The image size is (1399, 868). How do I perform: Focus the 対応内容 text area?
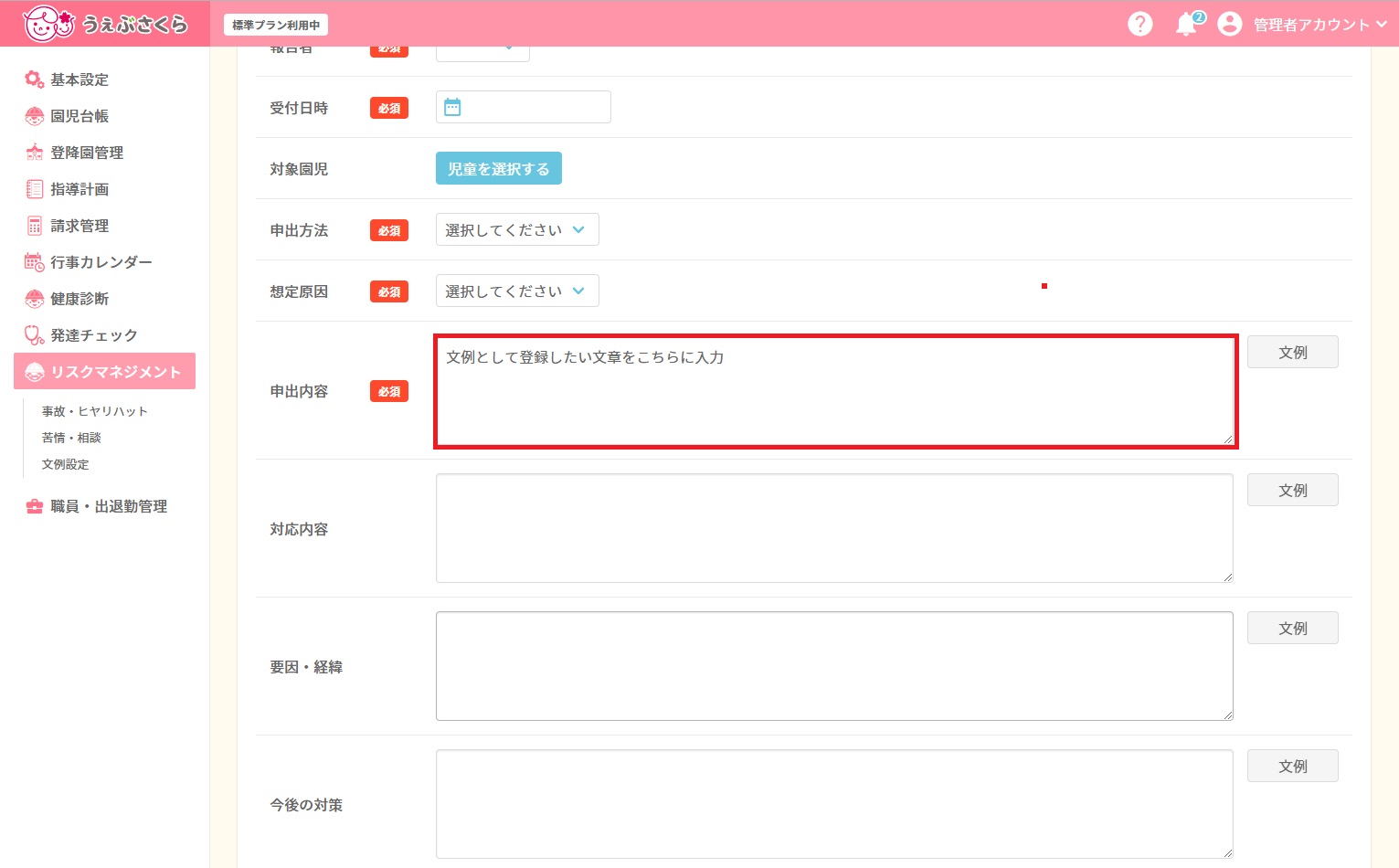(834, 528)
